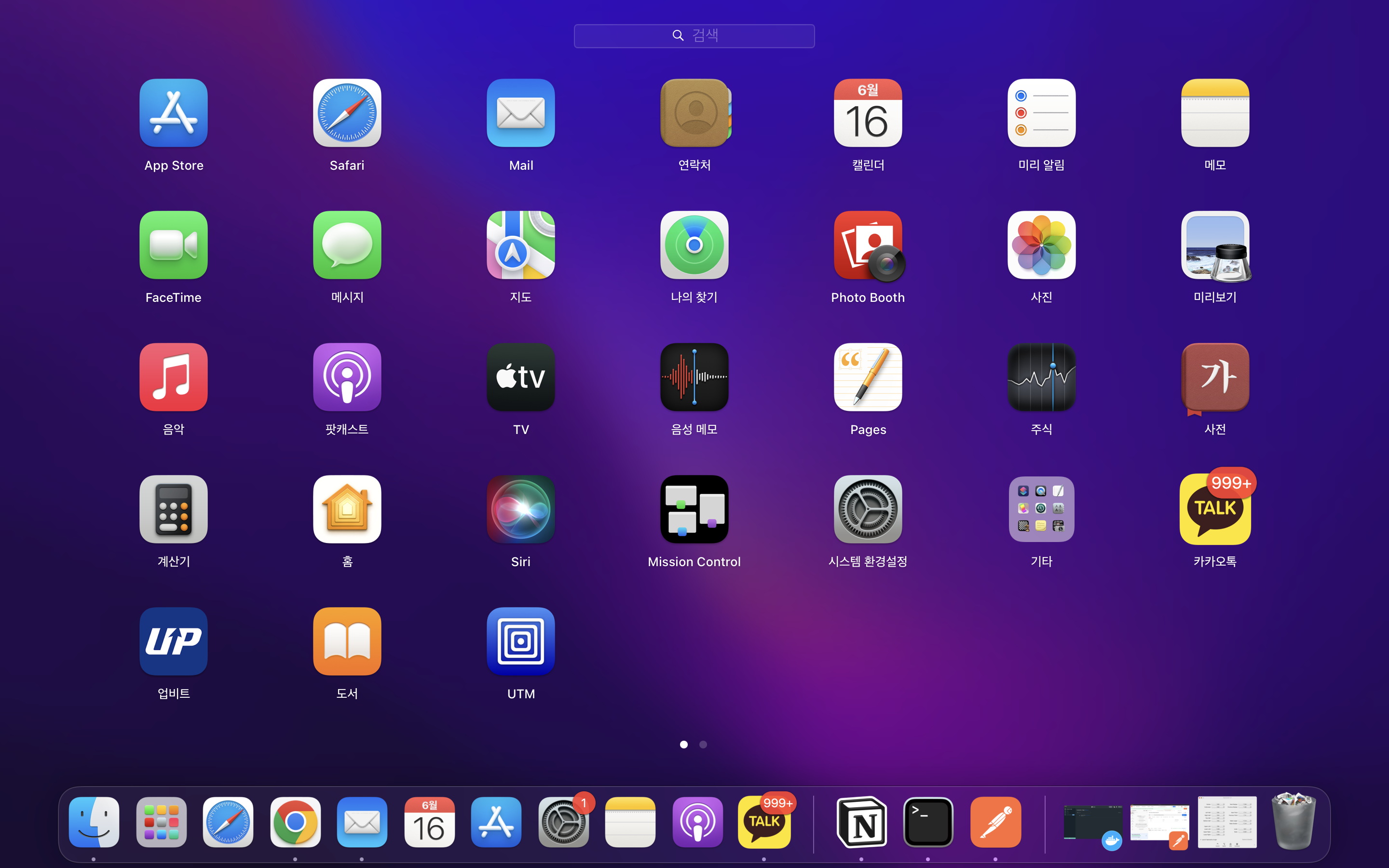Open KakaoTalk (카카오톡) in Launchpad grid

(1214, 509)
